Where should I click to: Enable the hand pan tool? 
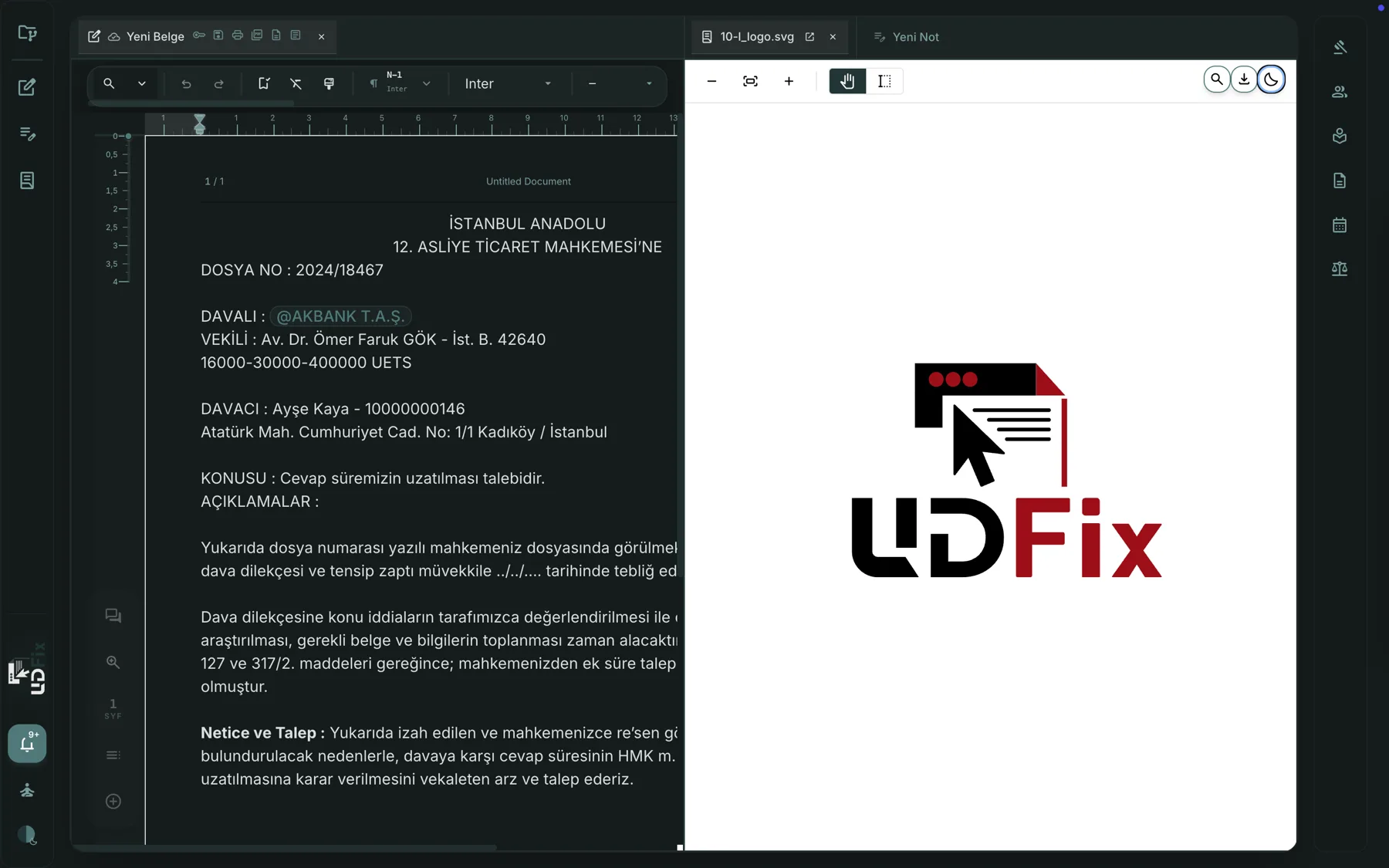coord(847,81)
